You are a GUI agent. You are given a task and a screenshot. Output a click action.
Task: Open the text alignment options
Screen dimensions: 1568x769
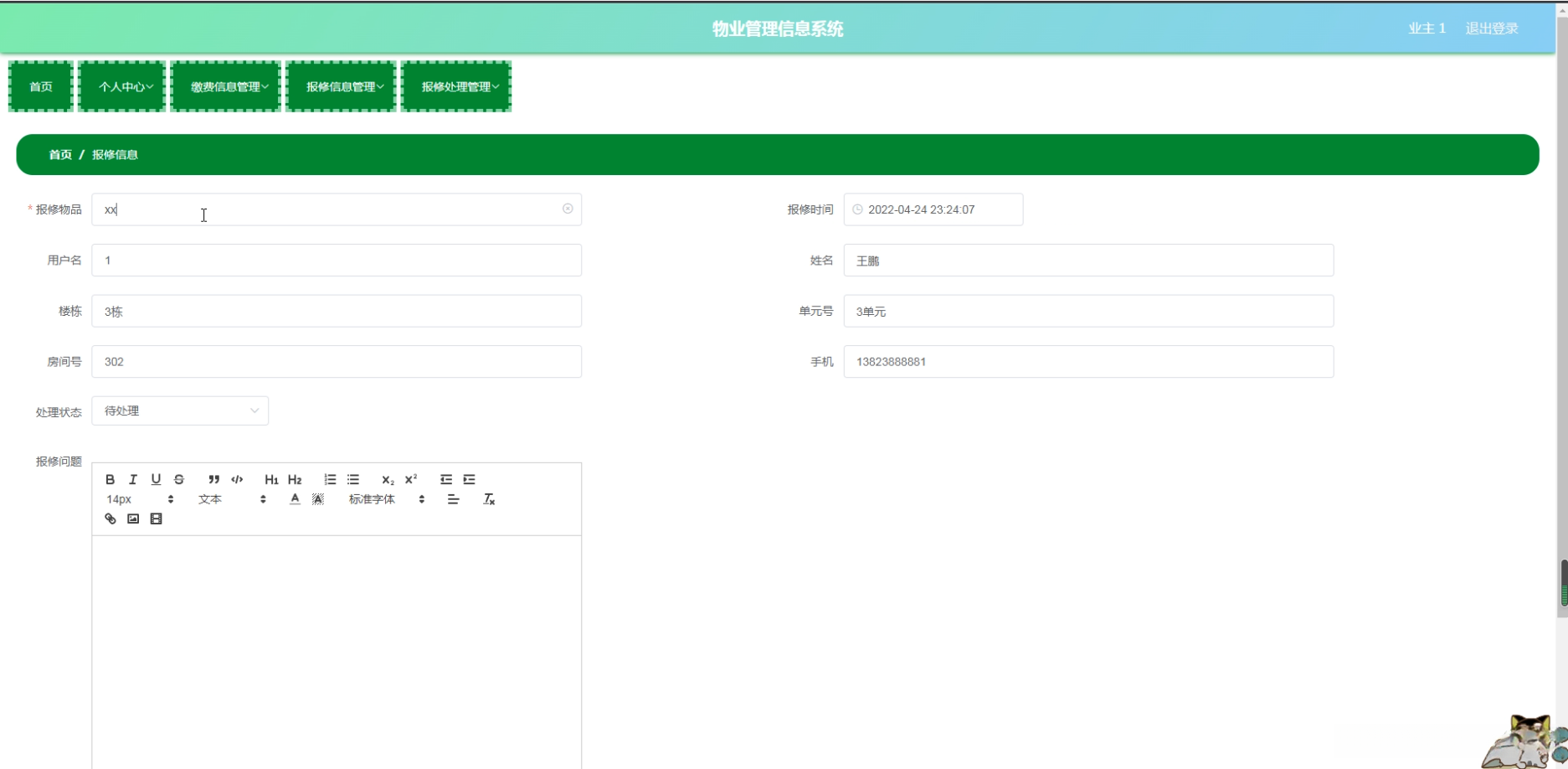point(454,499)
